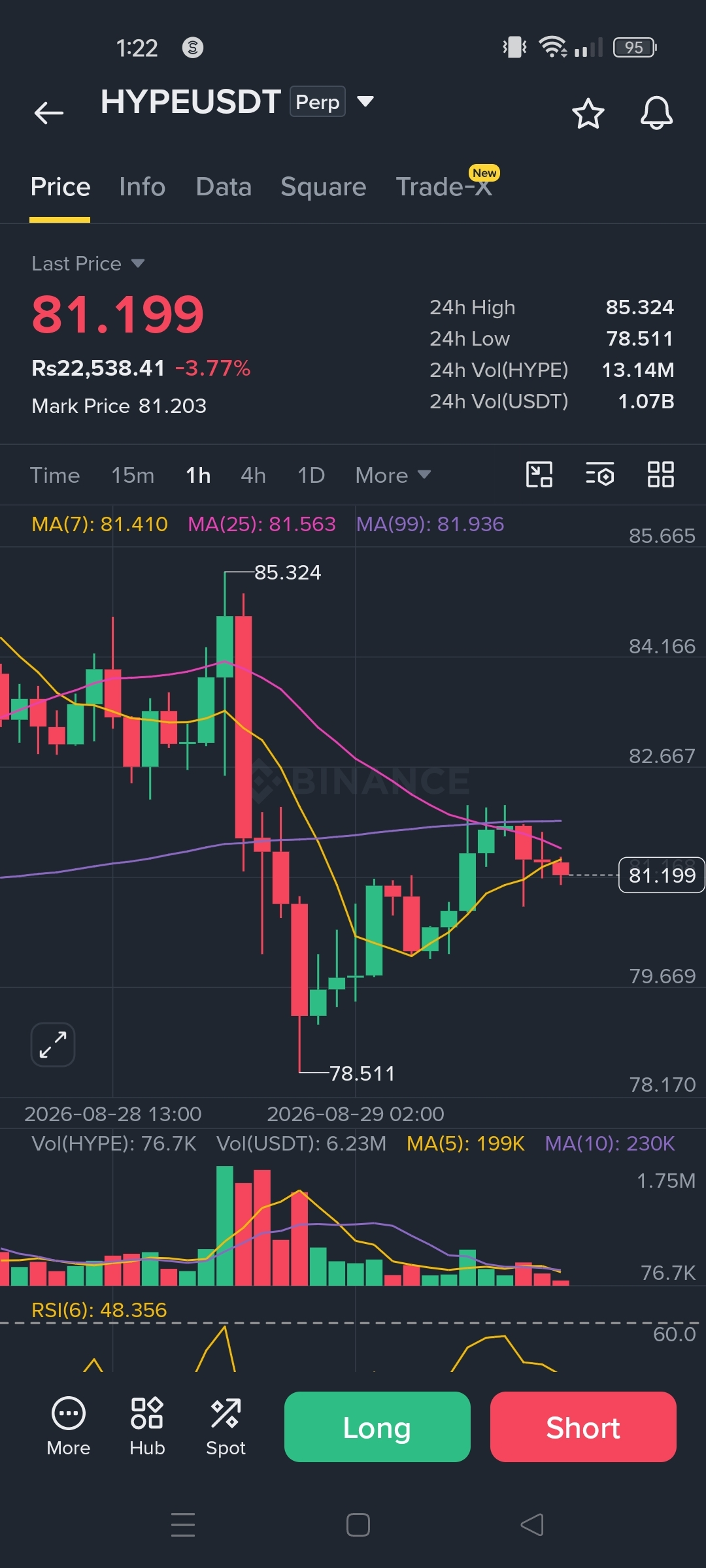This screenshot has width=706, height=1568.
Task: Tap Vol(HYPE): 76.7K label
Action: click(x=114, y=1143)
